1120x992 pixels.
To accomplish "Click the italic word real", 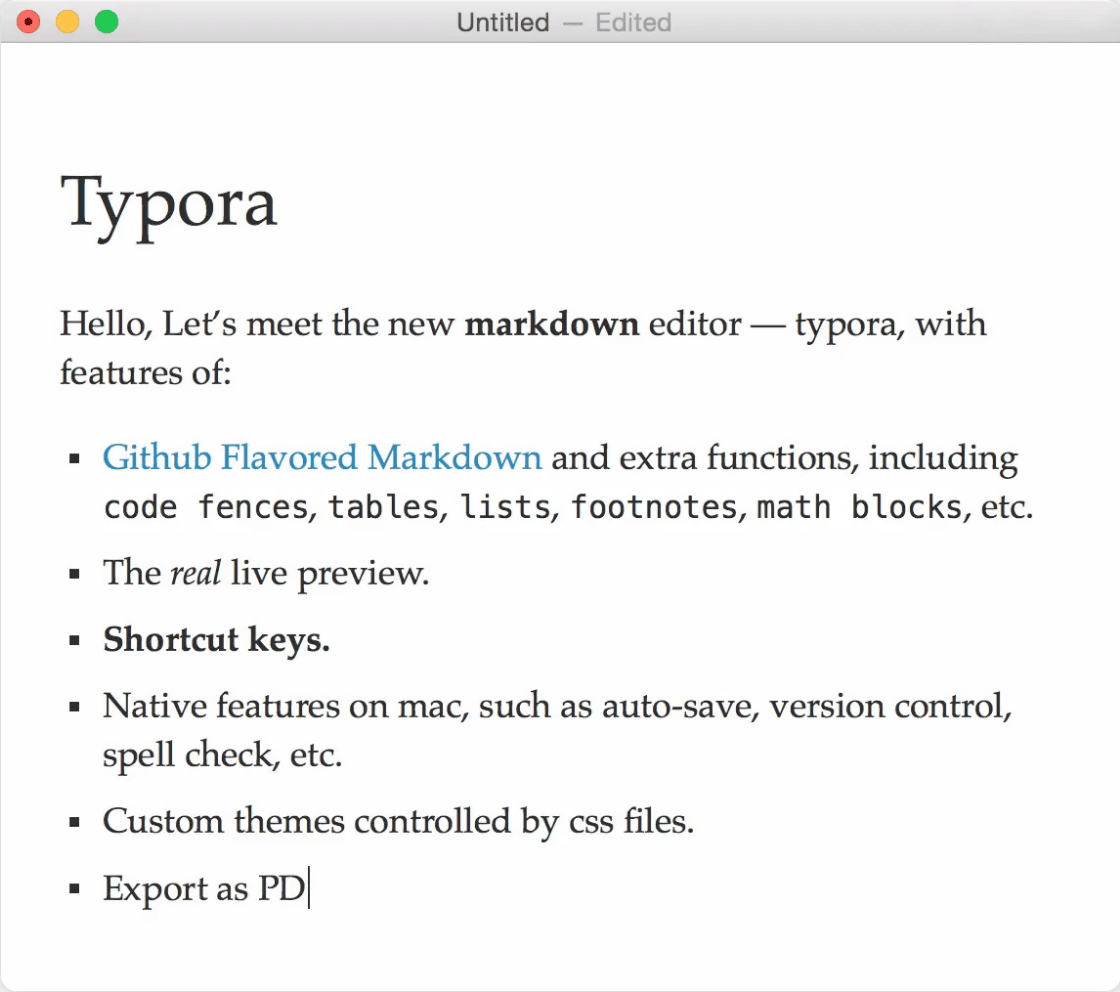I will 195,574.
